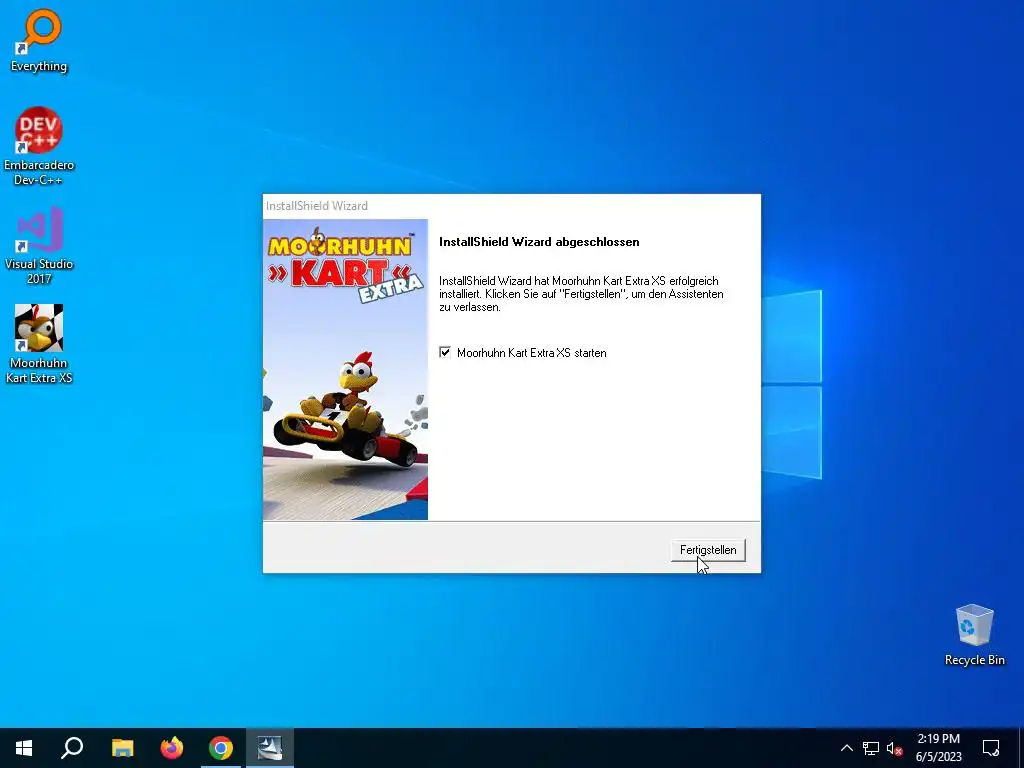Open the notification center icon
This screenshot has width=1024, height=768.
tap(991, 748)
